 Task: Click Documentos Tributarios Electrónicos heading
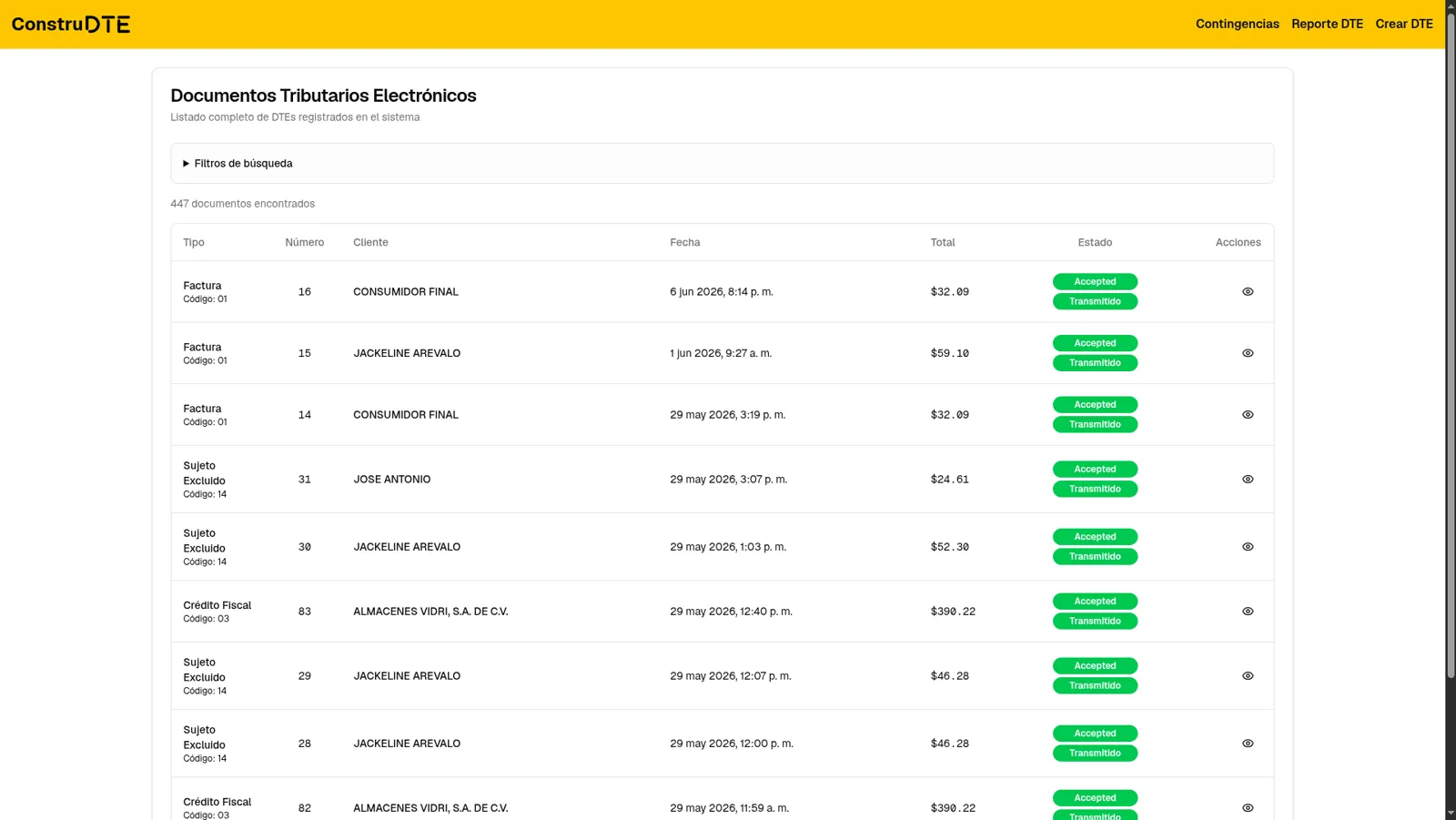pos(323,96)
